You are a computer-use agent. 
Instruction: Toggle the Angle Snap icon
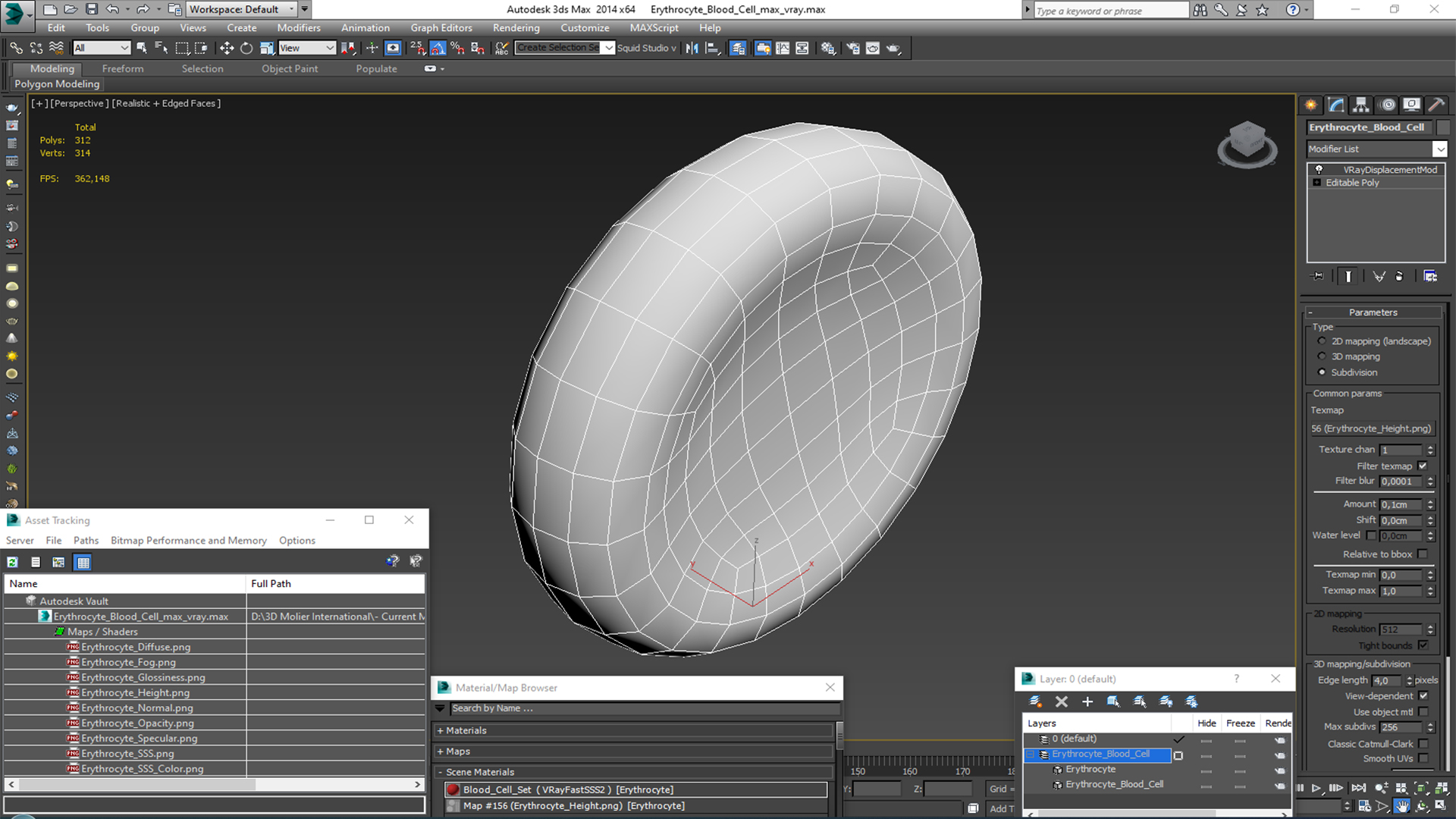pos(438,48)
